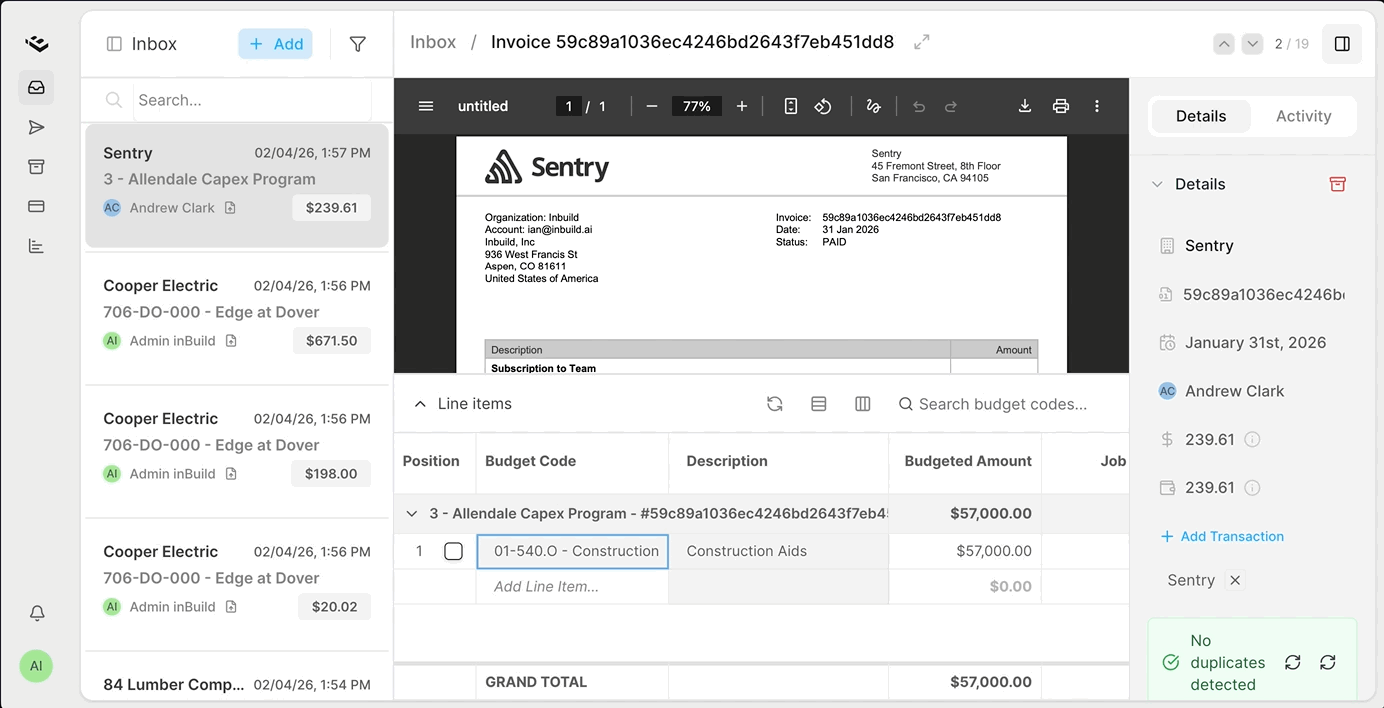Archive this invoice with red icon

click(1338, 184)
